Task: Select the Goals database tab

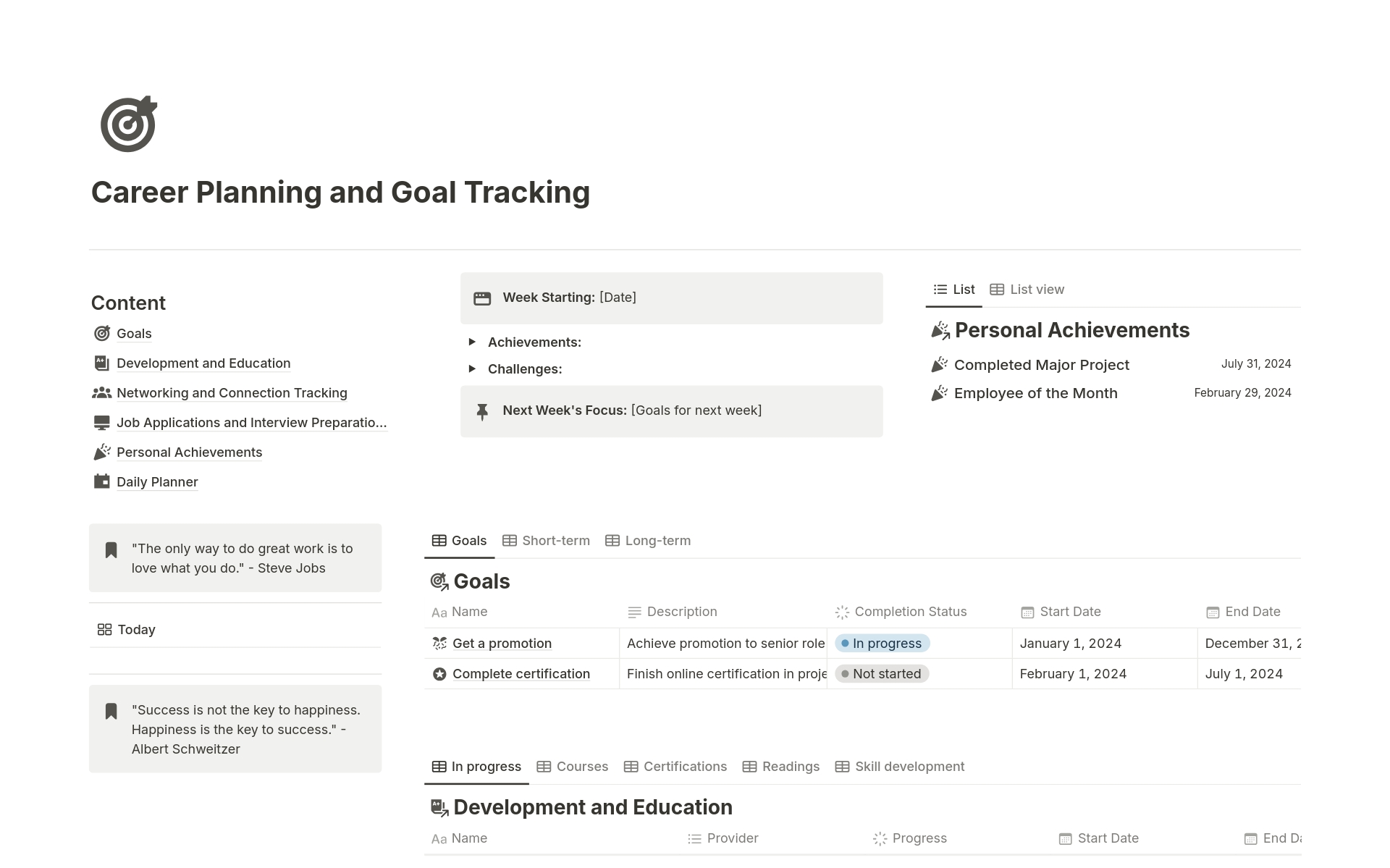Action: pyautogui.click(x=459, y=541)
